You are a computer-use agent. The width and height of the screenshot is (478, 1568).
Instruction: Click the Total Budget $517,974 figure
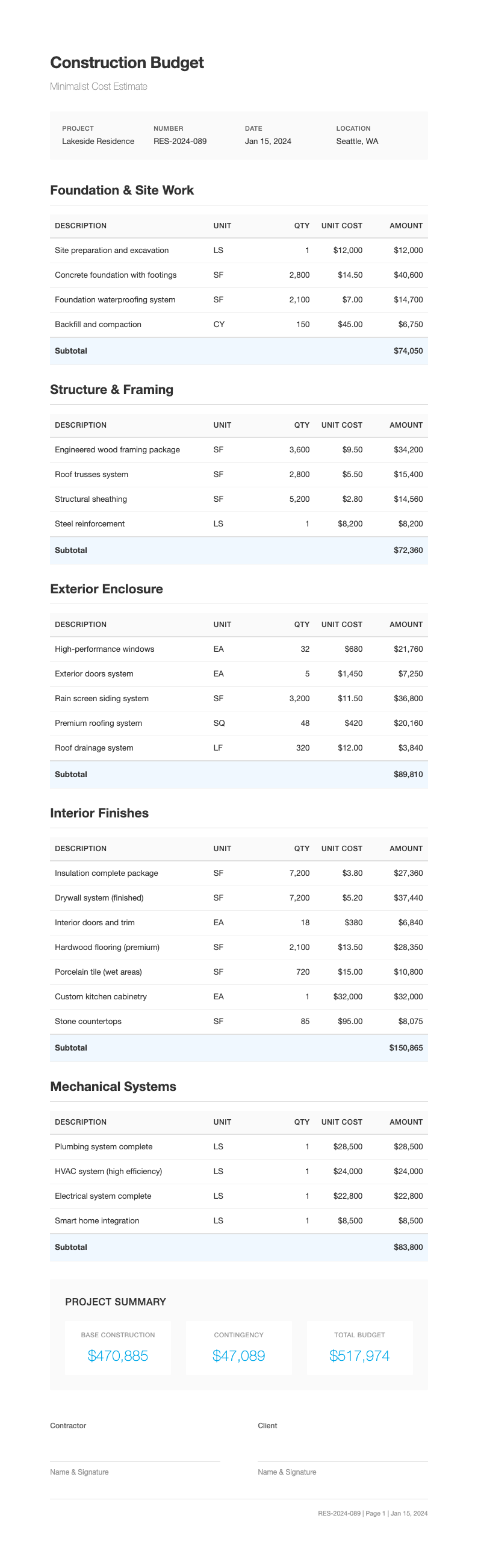pyautogui.click(x=359, y=1355)
